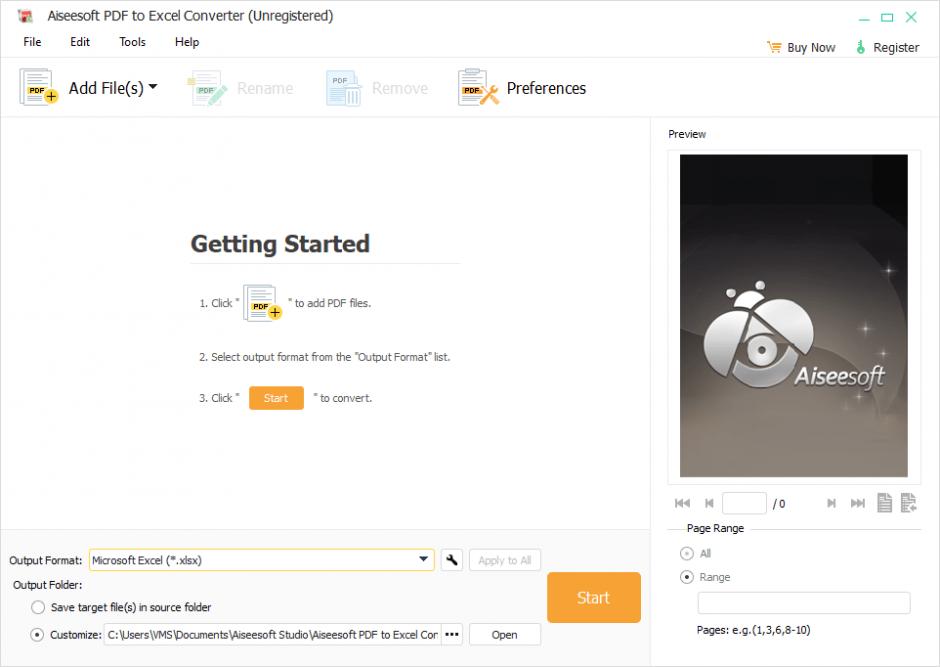This screenshot has height=667, width=940.
Task: Click the Remove PDF trash icon
Action: [343, 88]
